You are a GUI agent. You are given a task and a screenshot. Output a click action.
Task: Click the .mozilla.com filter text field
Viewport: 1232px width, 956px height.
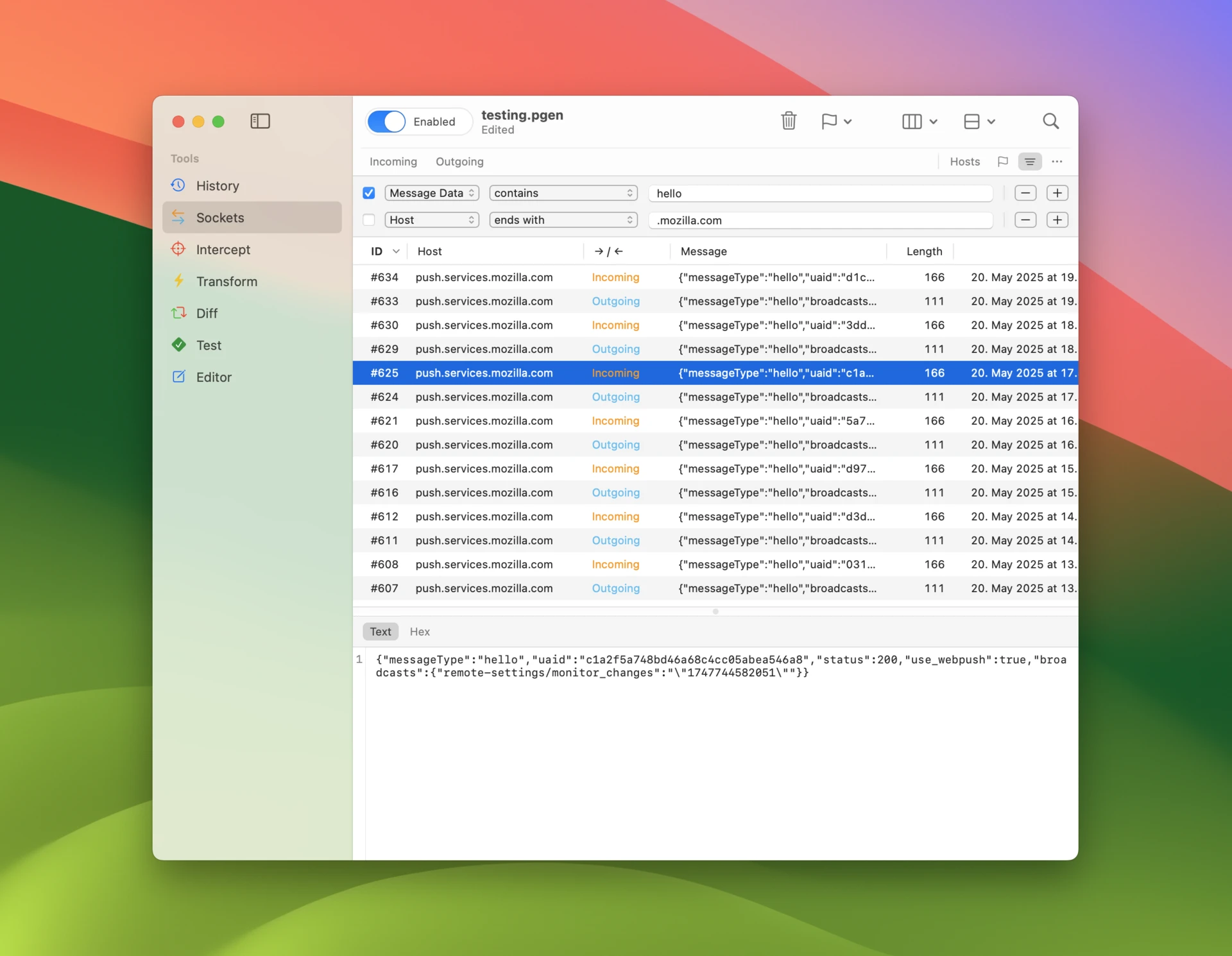click(820, 220)
